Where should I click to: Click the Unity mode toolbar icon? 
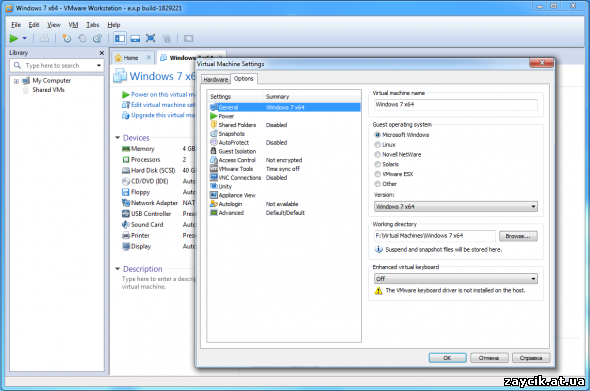point(167,38)
